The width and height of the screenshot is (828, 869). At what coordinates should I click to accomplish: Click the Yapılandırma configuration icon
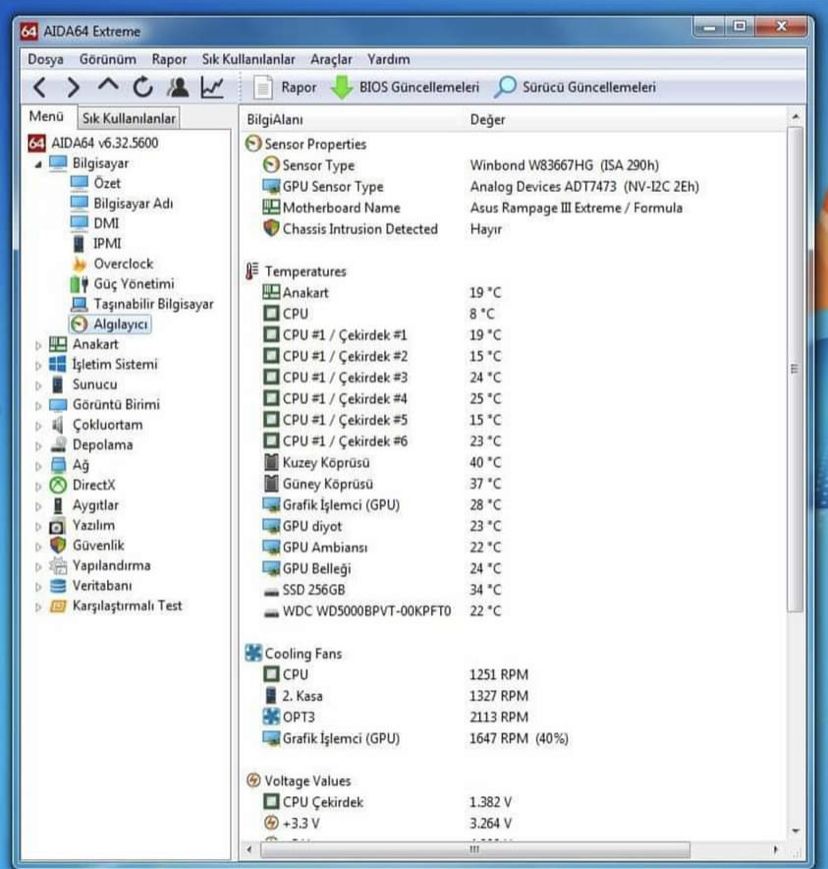pos(58,566)
